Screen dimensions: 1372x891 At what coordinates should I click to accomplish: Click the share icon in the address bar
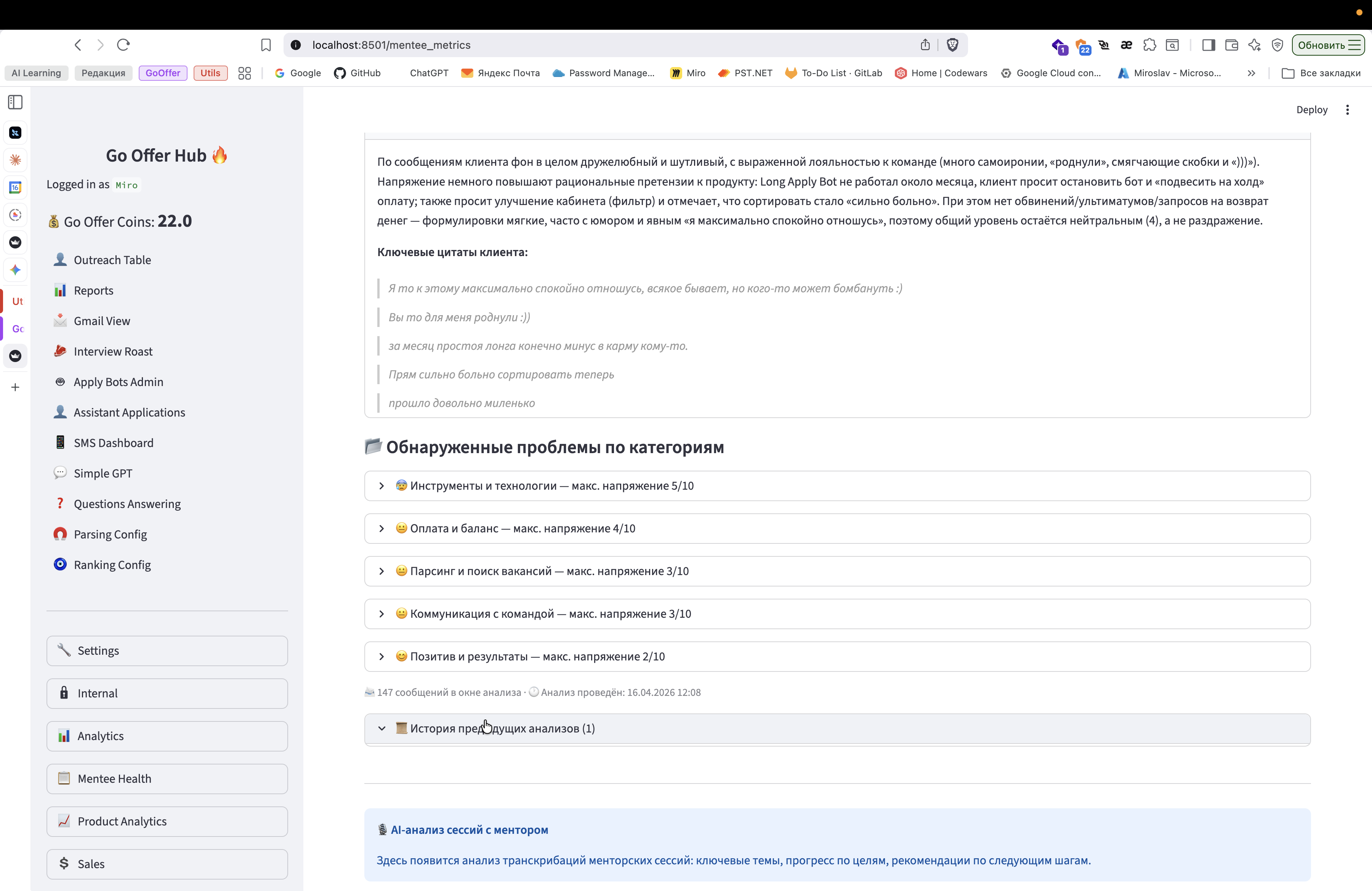coord(925,45)
